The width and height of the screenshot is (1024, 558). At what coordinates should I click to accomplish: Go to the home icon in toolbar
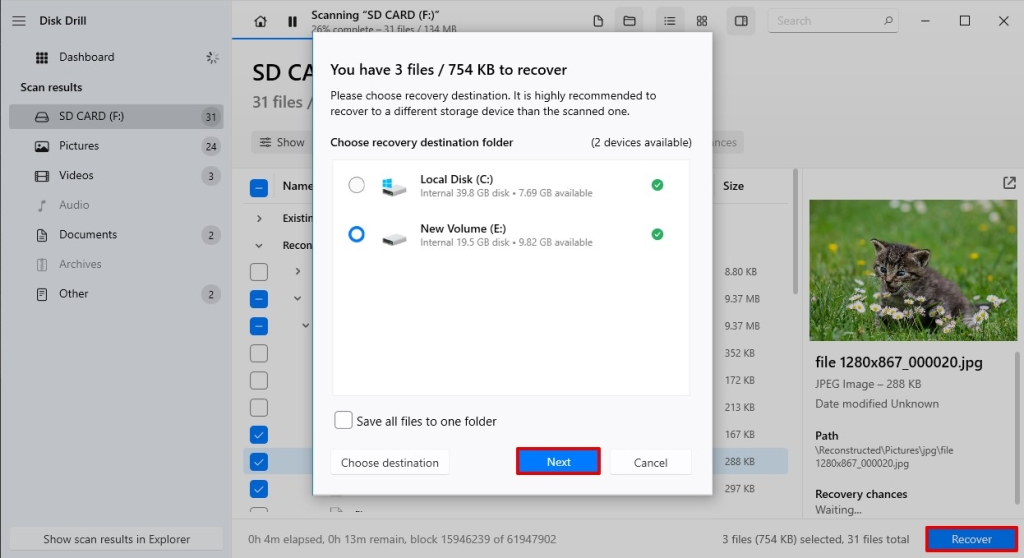[260, 22]
